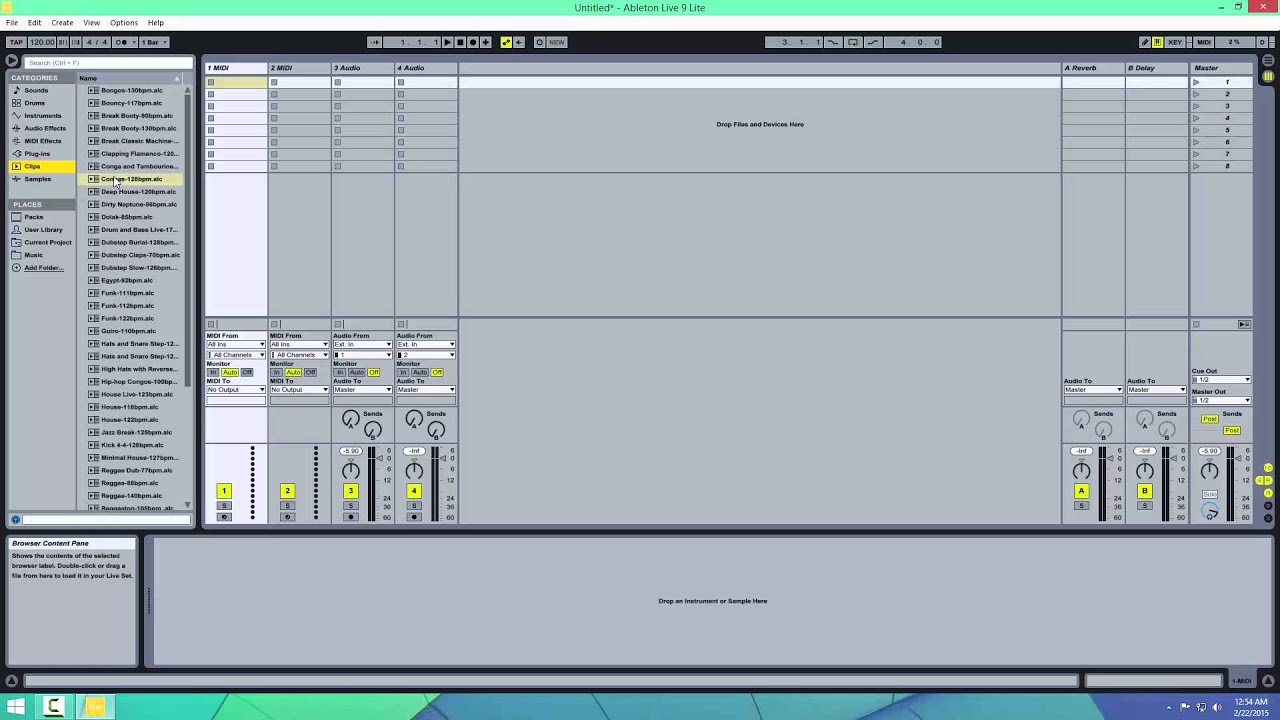This screenshot has width=1280, height=720.
Task: Toggle the Follow playback arrow icon
Action: pyautogui.click(x=374, y=42)
